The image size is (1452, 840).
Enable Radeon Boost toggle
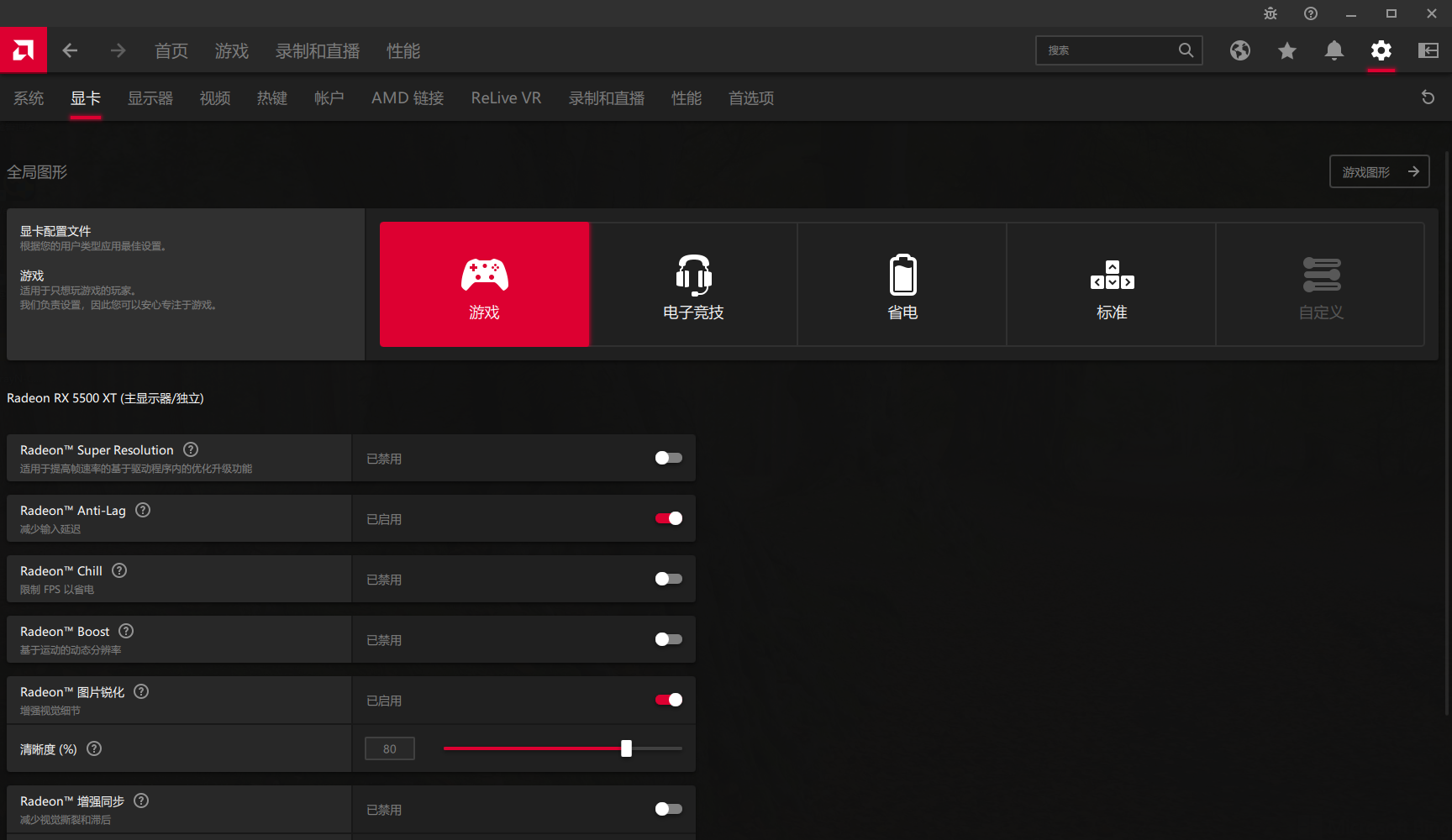tap(669, 639)
